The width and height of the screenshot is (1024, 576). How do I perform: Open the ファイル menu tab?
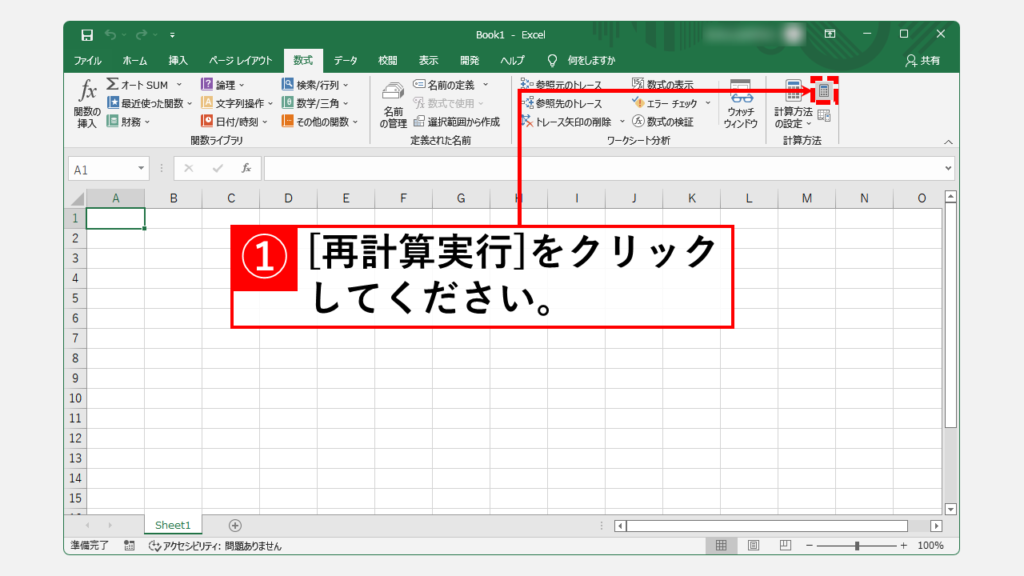coord(88,61)
